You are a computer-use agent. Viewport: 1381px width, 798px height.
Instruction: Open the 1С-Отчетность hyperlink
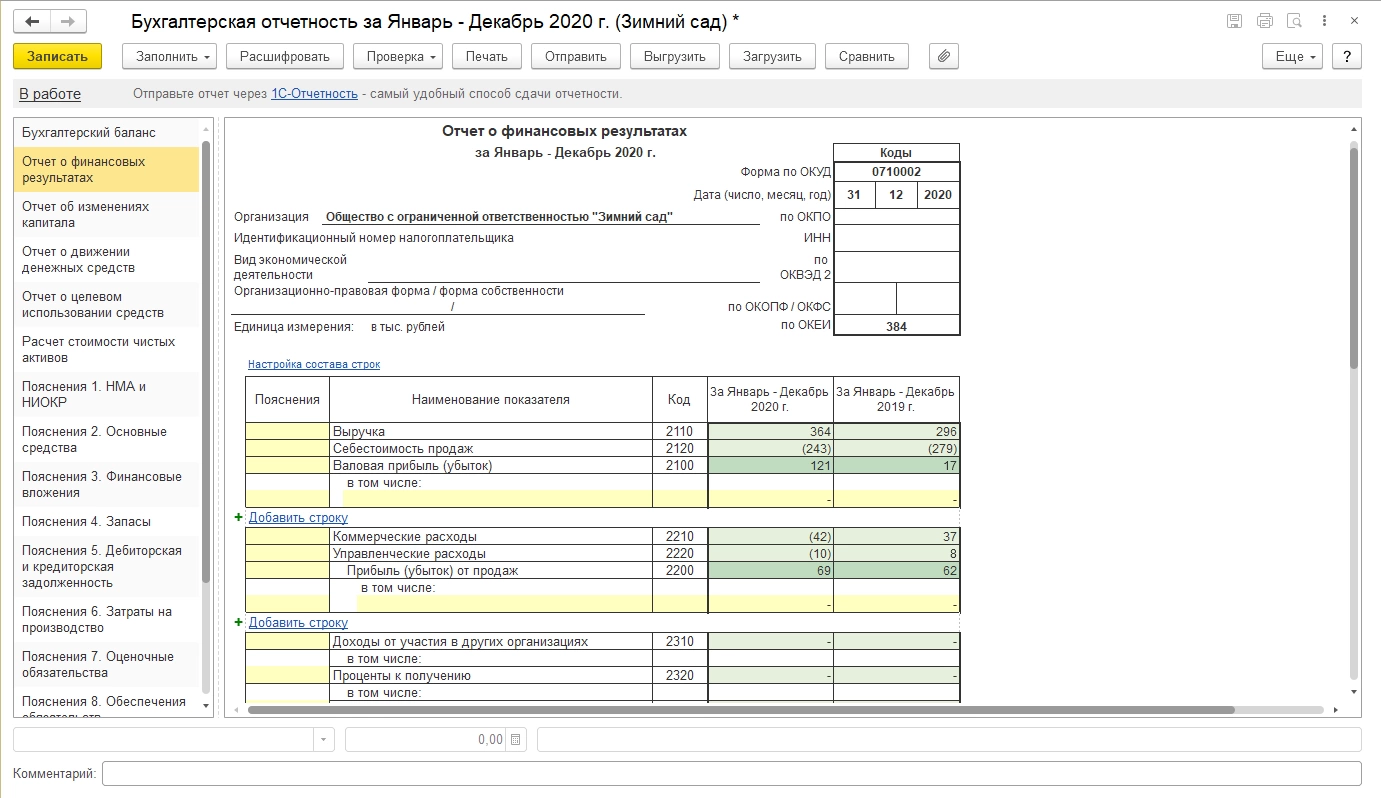314,94
